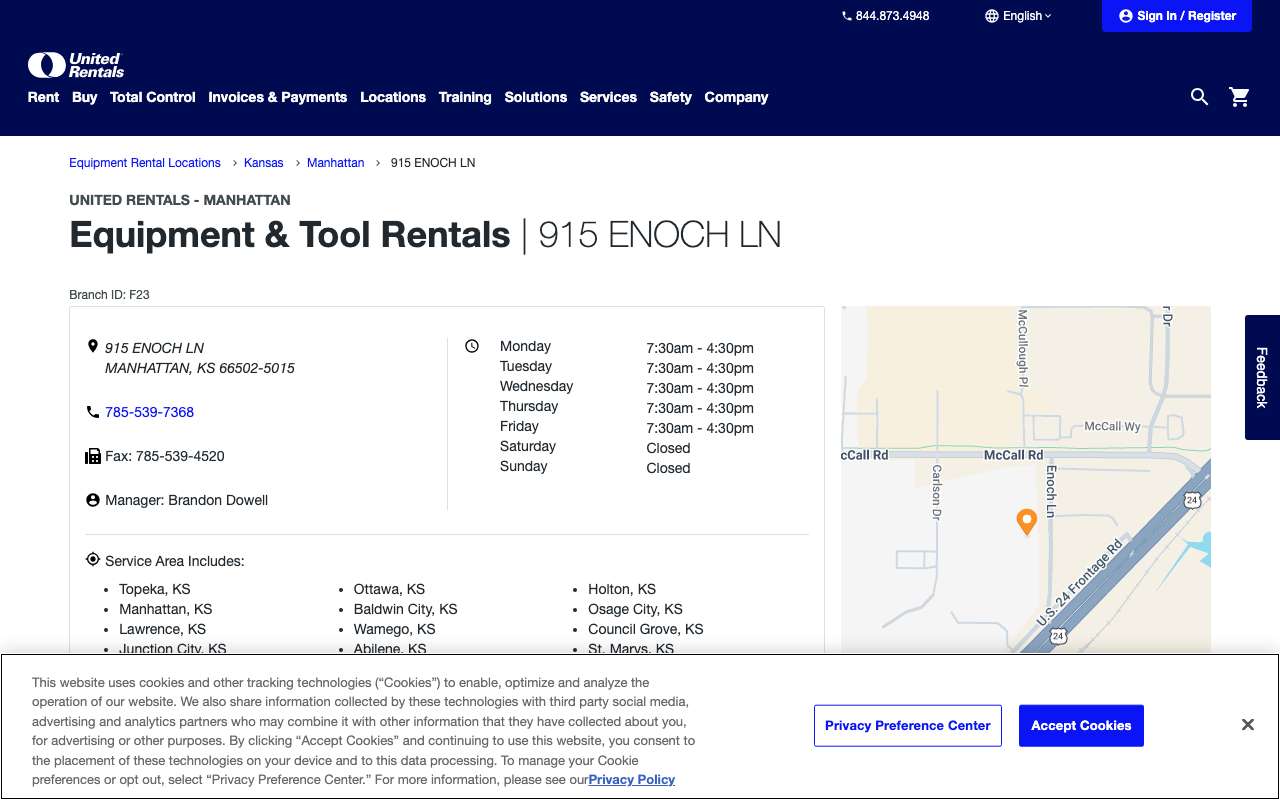
Task: Click the fax machine icon
Action: 93,456
